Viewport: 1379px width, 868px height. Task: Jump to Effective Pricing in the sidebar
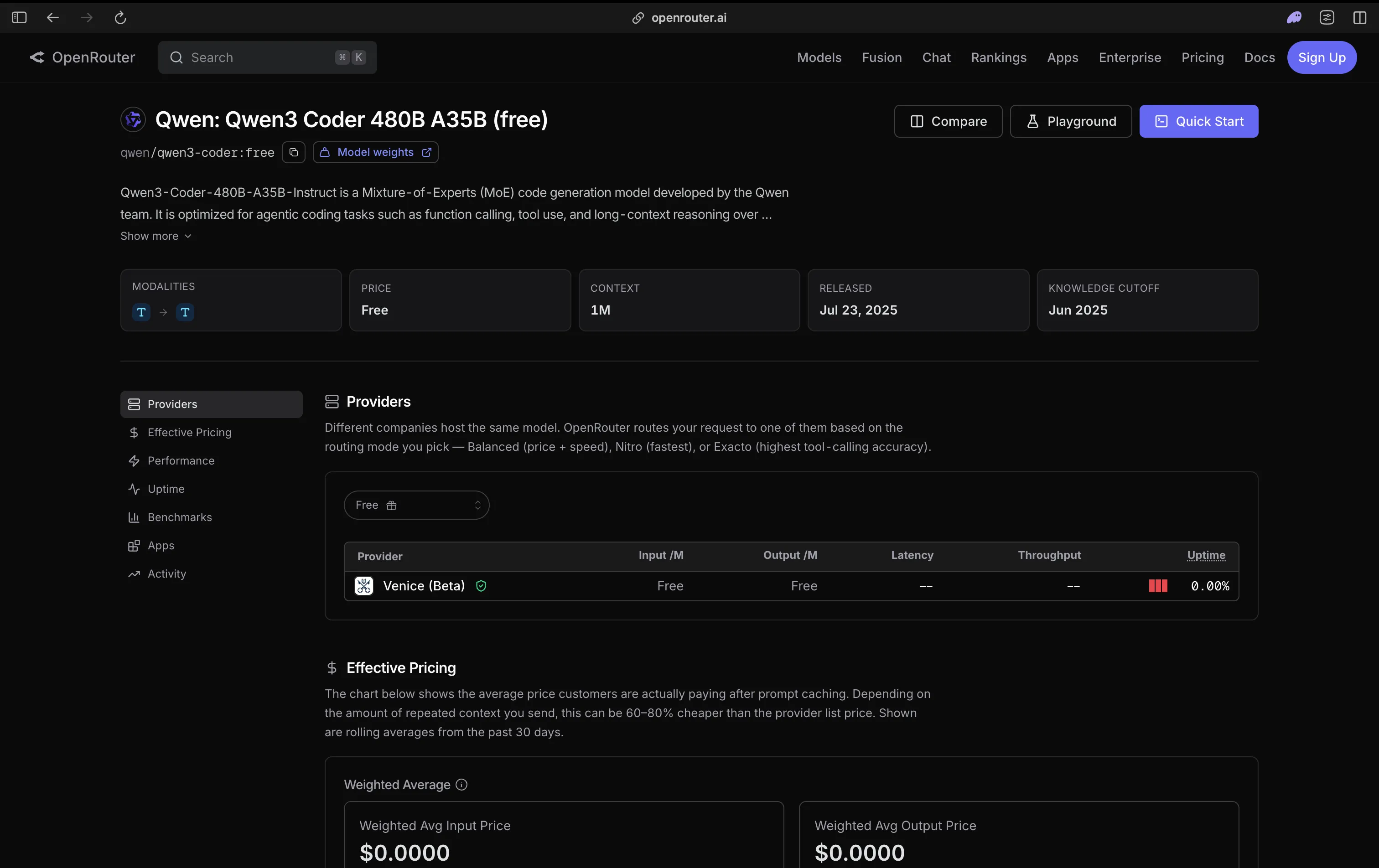[x=211, y=432]
